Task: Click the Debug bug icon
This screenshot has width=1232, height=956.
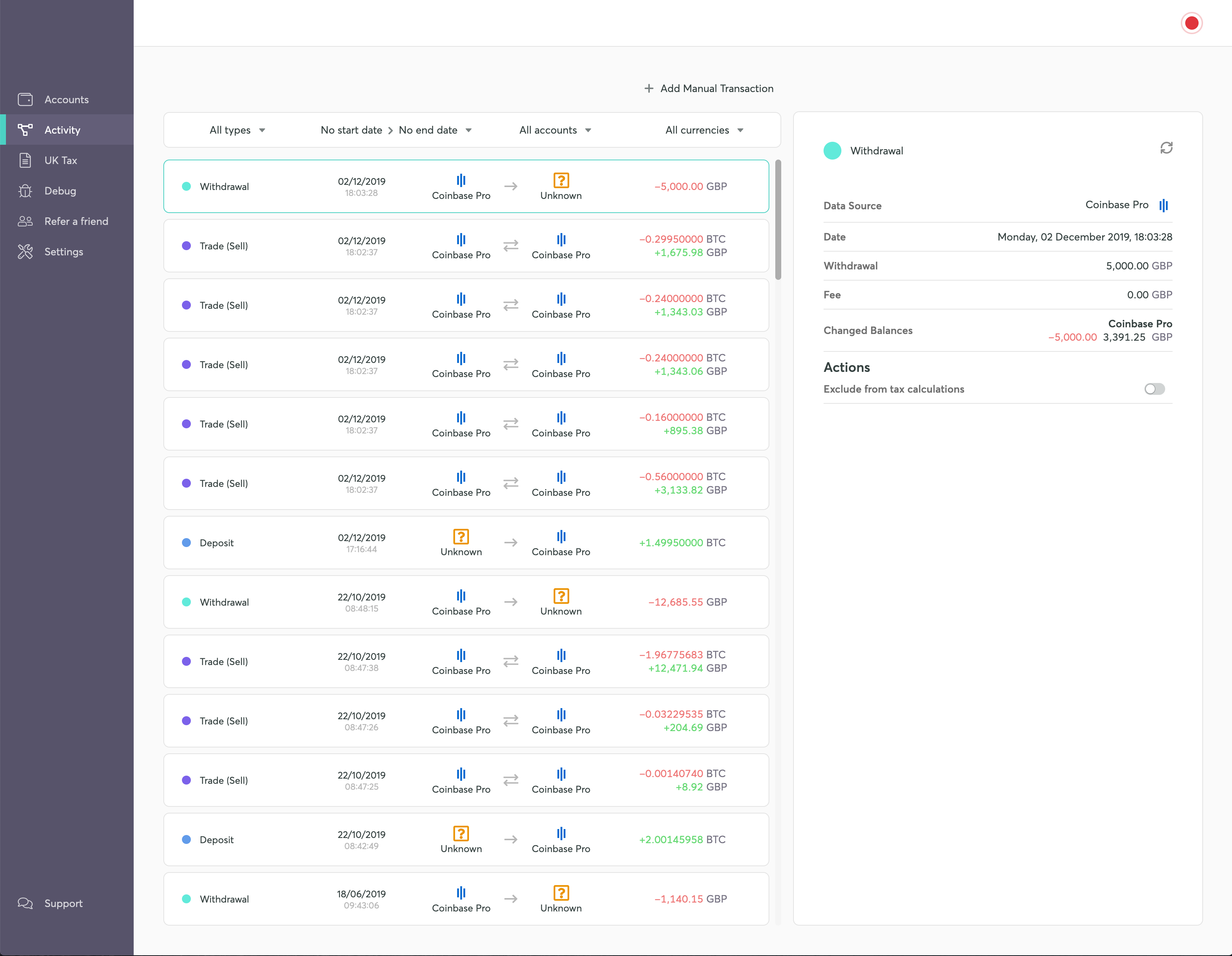Action: pos(25,190)
